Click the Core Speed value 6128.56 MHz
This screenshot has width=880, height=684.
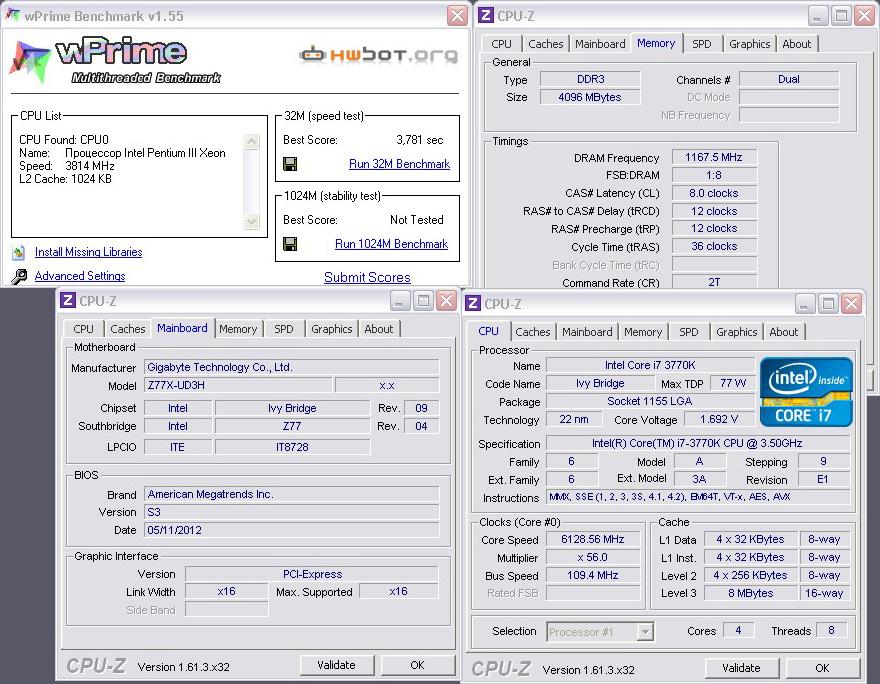pos(593,539)
